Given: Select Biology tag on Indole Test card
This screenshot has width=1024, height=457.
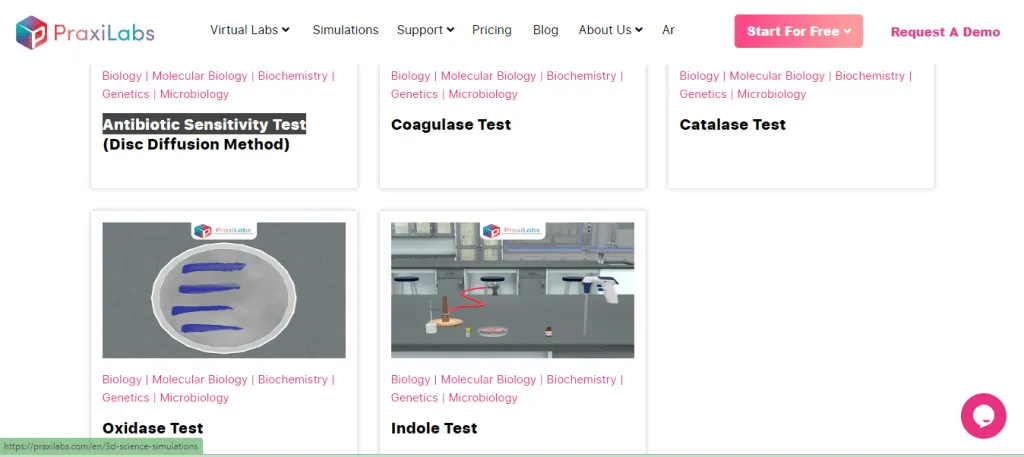Looking at the screenshot, I should coord(410,379).
